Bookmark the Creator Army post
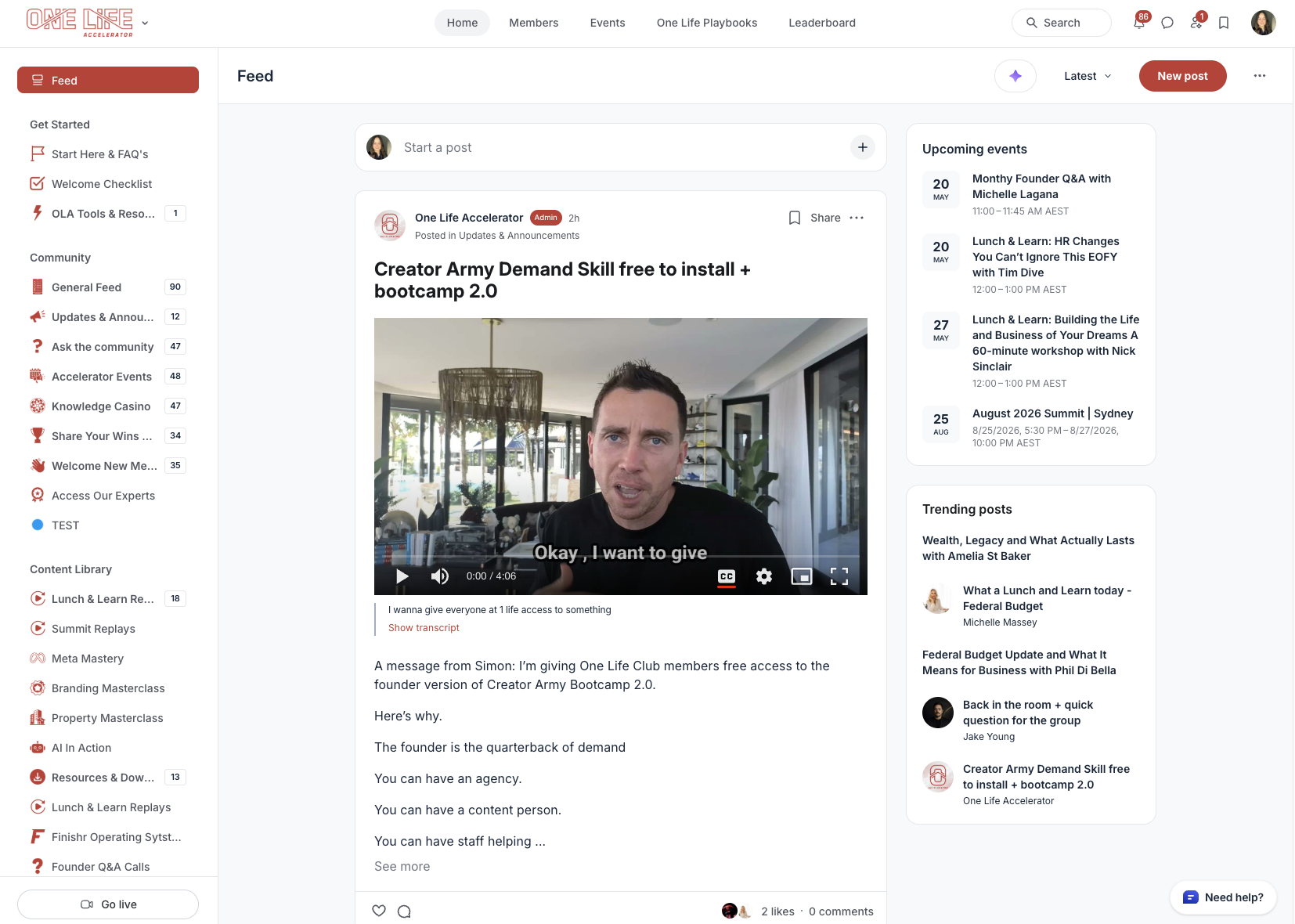This screenshot has width=1295, height=924. (795, 218)
